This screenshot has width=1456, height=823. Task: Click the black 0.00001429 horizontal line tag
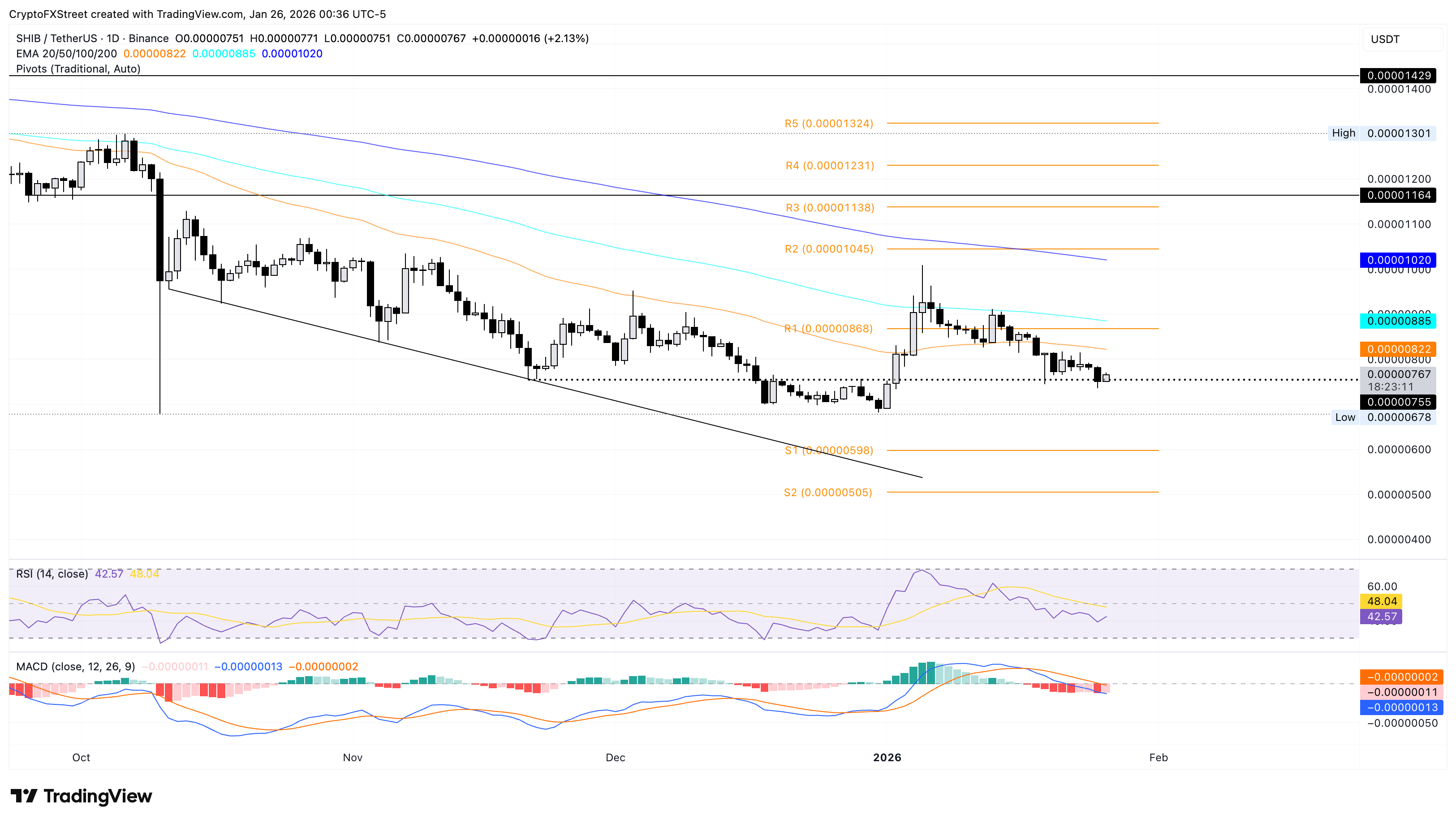[1398, 75]
